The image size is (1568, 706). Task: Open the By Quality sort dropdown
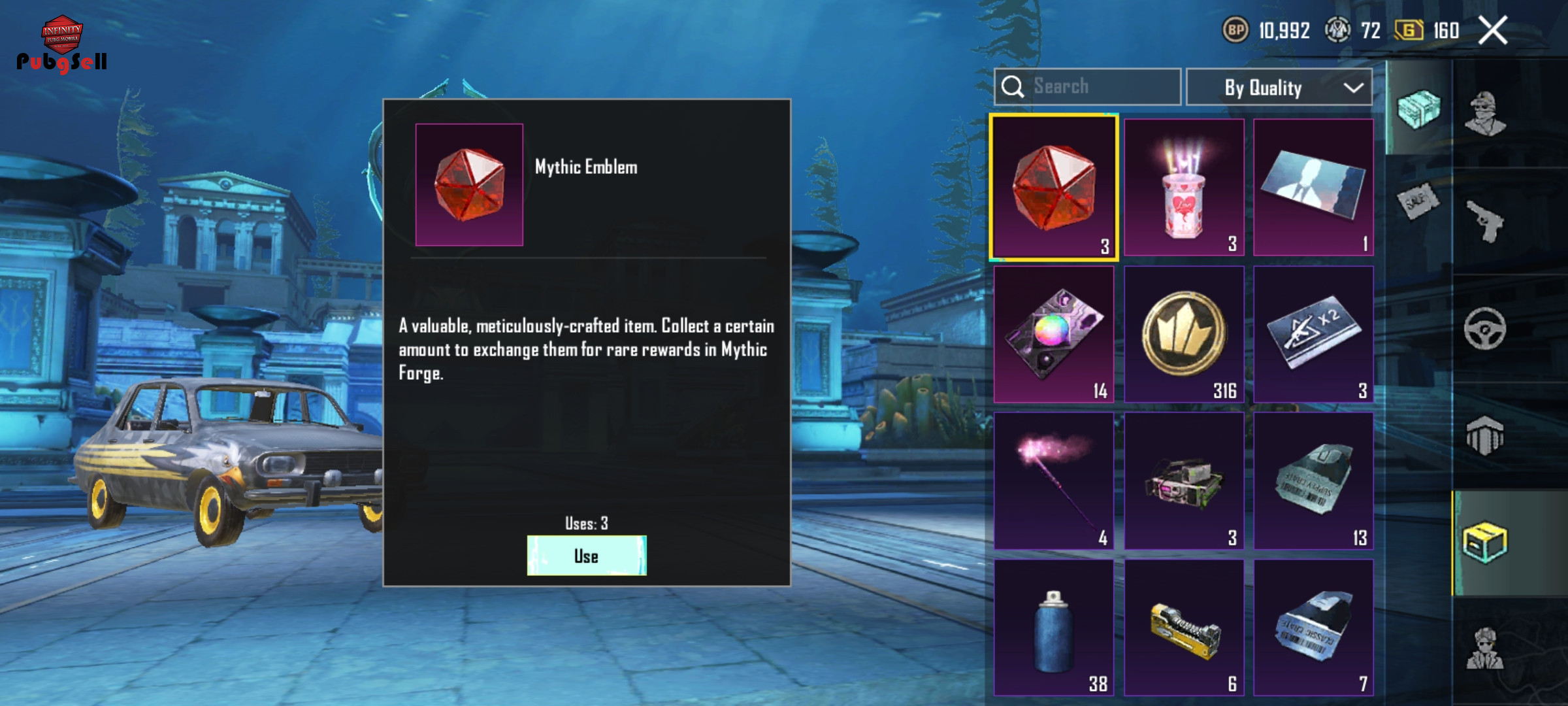click(x=1279, y=87)
